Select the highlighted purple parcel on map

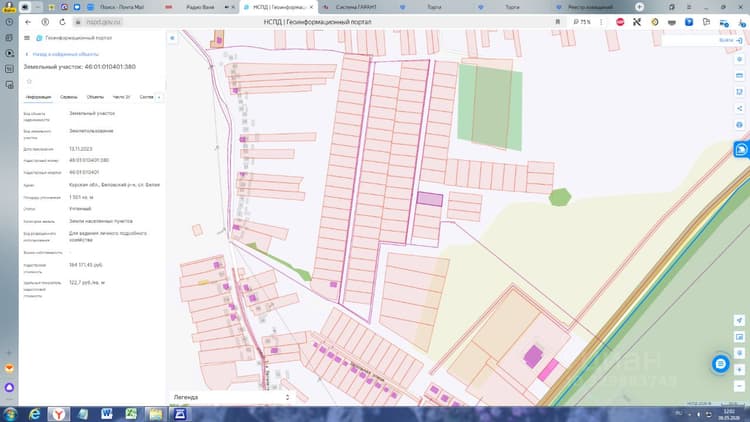pyautogui.click(x=430, y=199)
